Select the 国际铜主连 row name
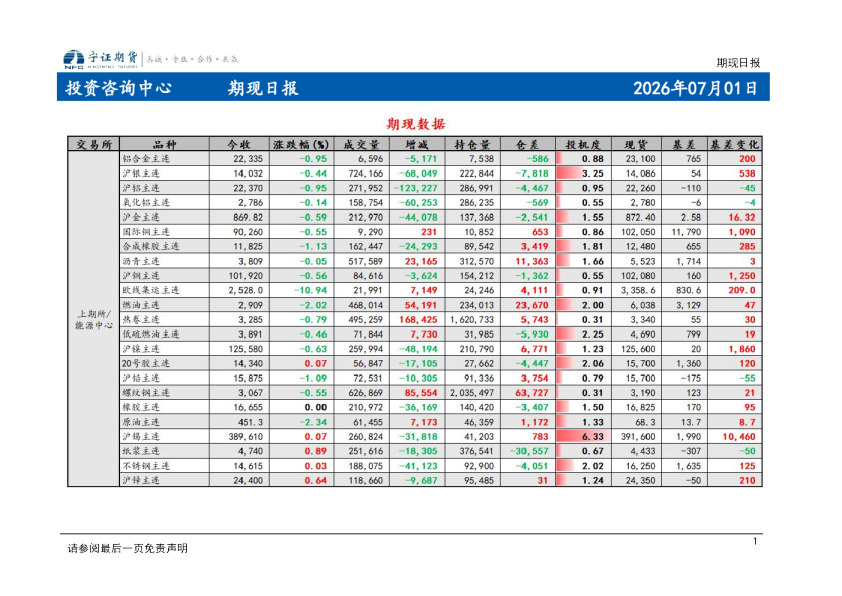Screen dimensions: 842x596 point(146,232)
